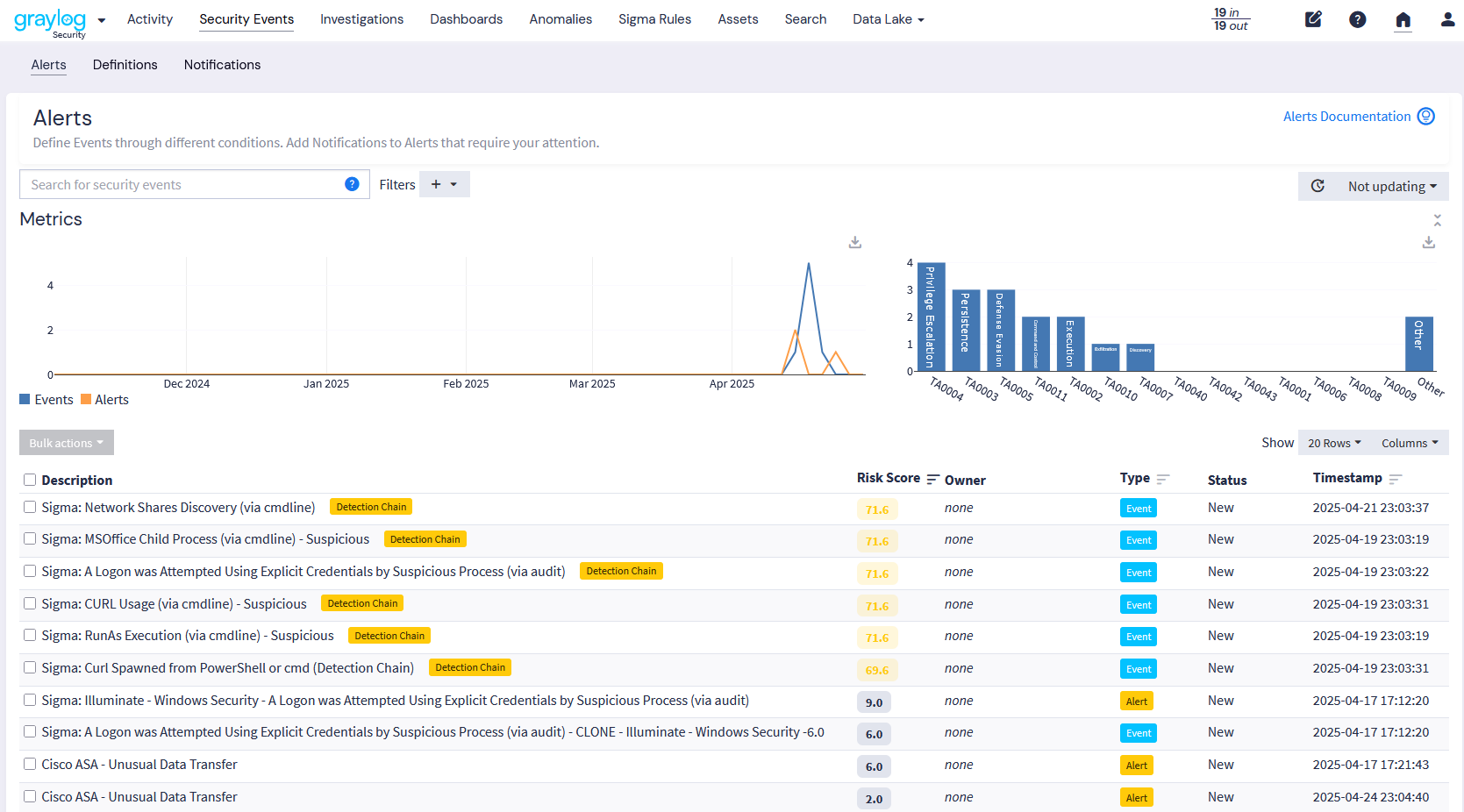Refresh the alerts list

[x=1318, y=186]
